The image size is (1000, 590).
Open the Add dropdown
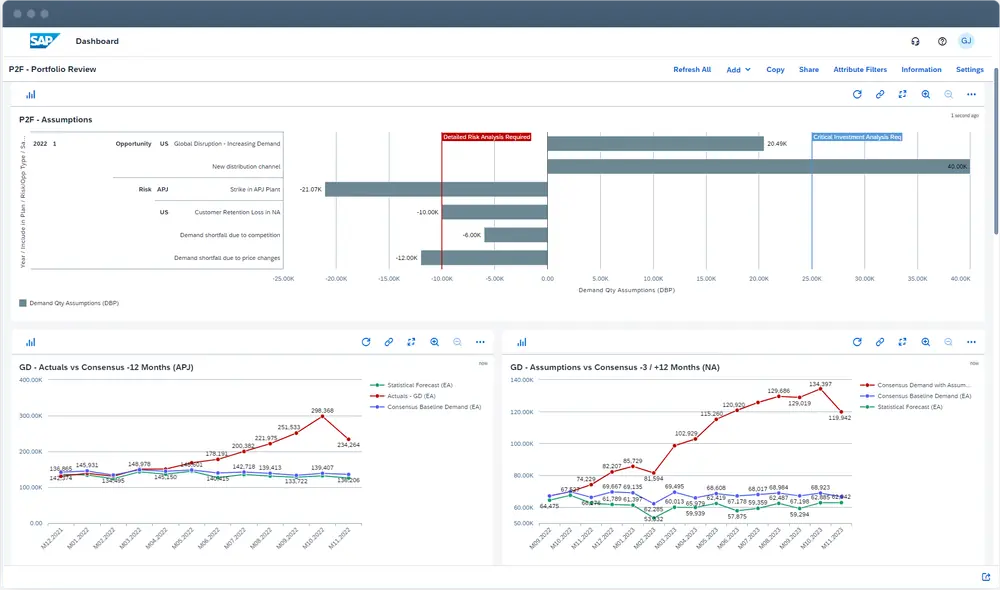pos(739,70)
